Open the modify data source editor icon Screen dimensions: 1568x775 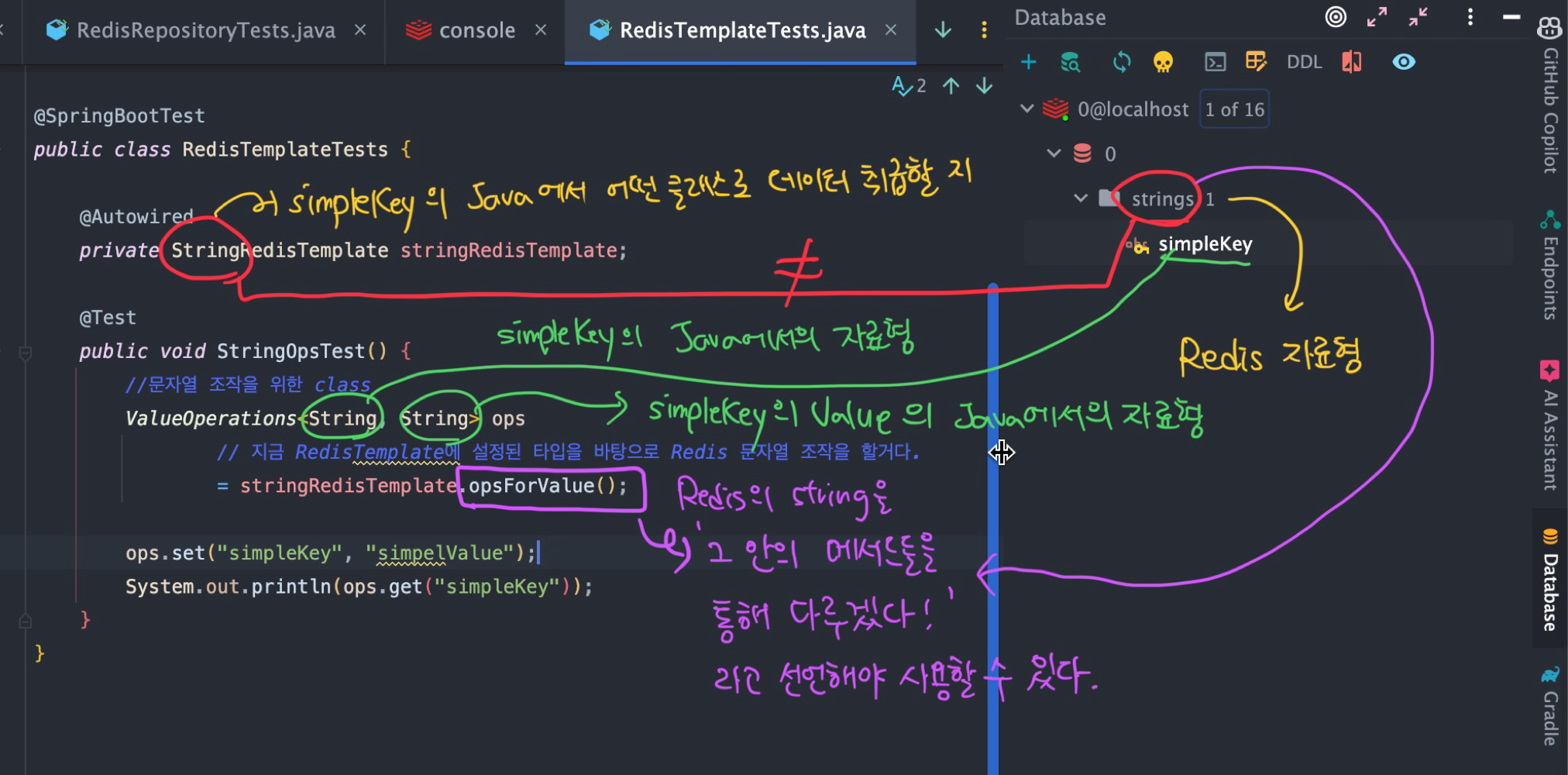[x=1257, y=62]
